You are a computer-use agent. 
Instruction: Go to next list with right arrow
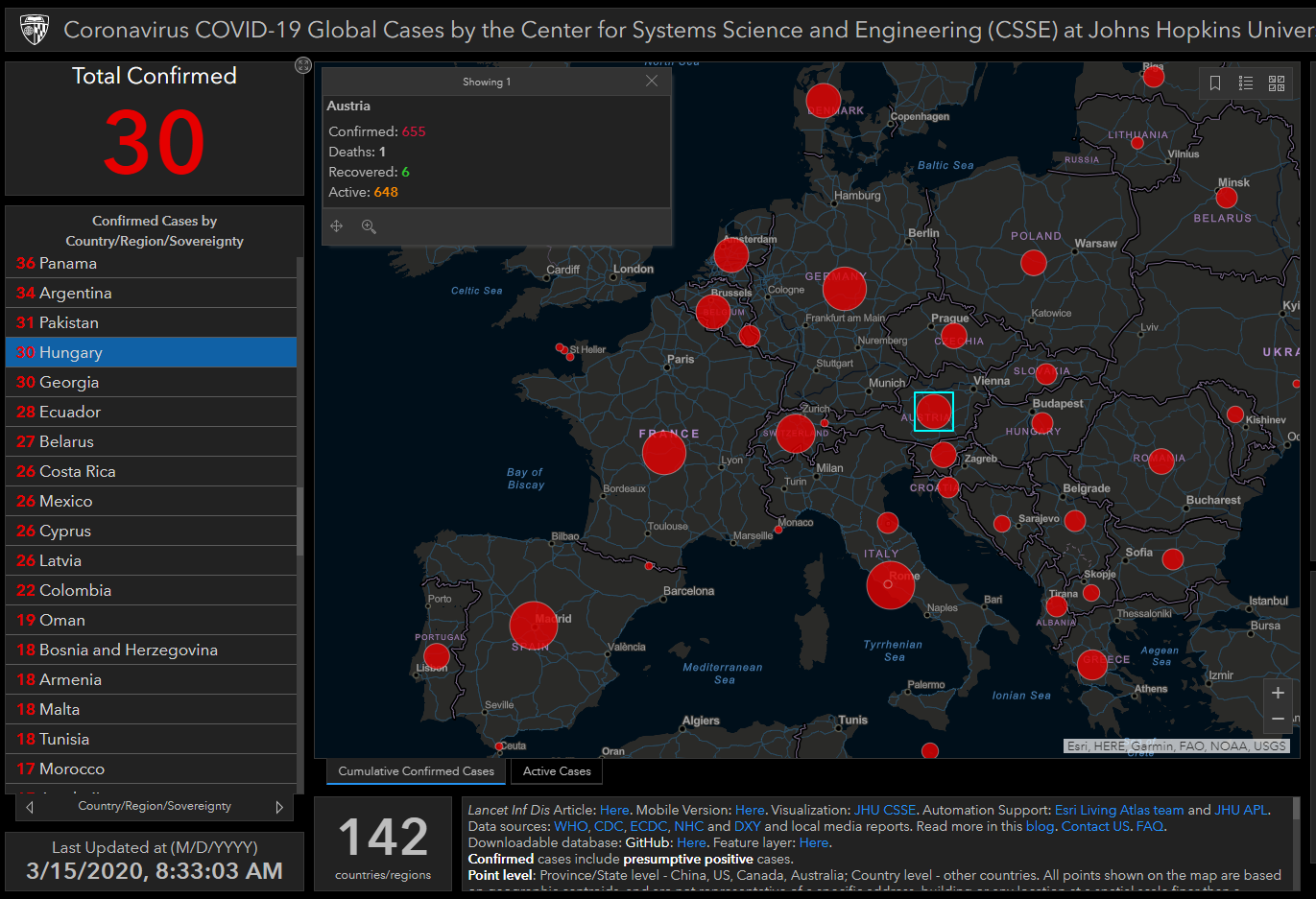click(x=279, y=807)
